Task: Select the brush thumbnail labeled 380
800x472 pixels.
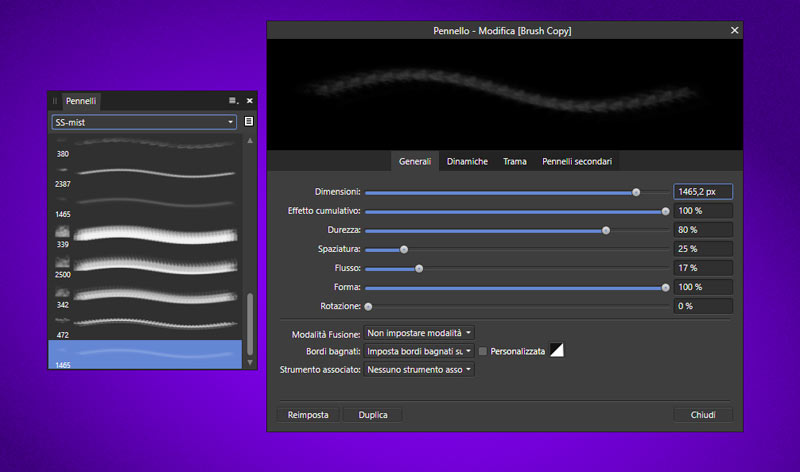Action: coord(145,146)
